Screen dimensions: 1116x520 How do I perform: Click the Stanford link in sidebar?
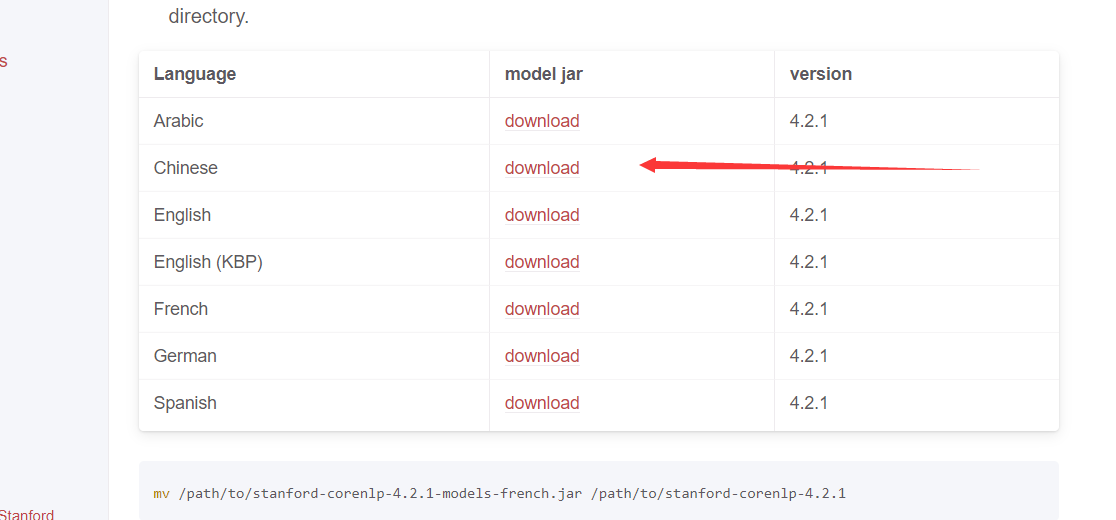coord(27,514)
